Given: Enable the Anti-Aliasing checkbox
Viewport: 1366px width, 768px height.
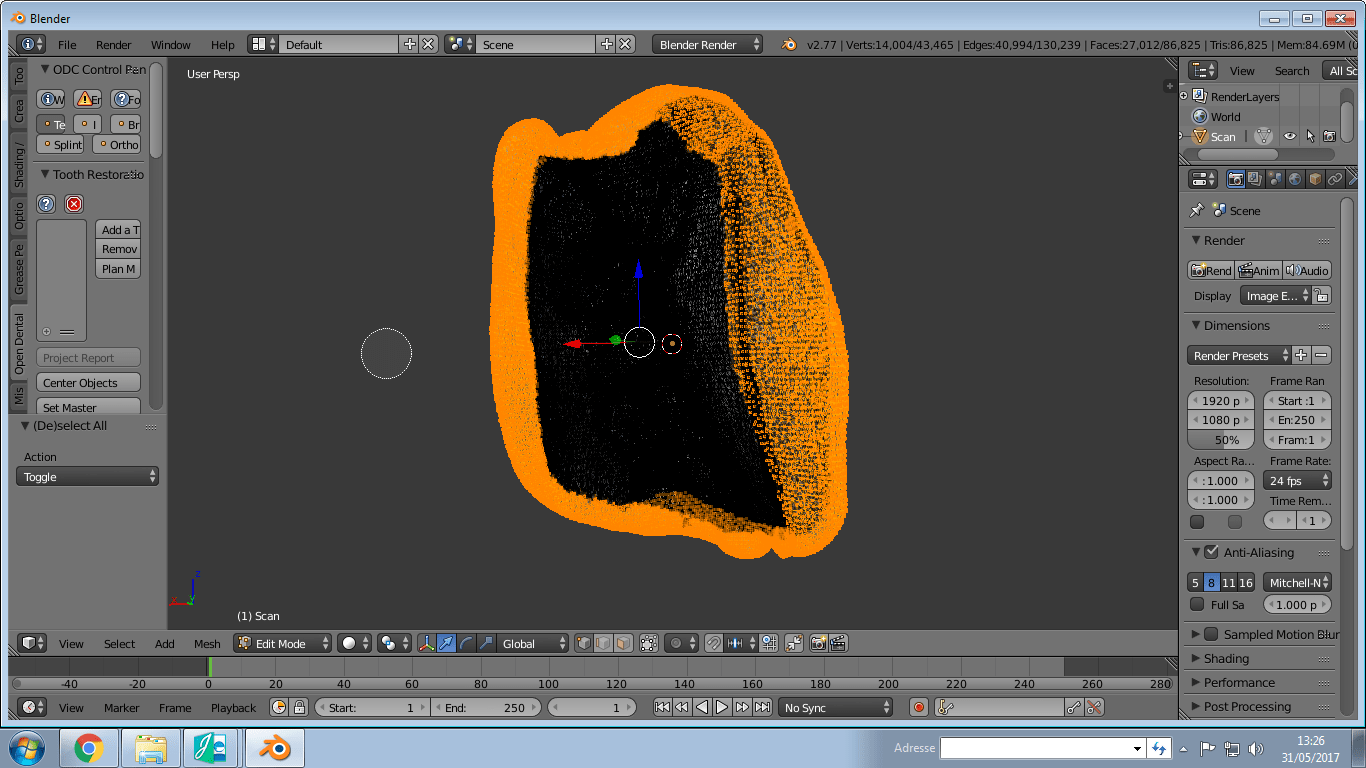Looking at the screenshot, I should click(1211, 552).
